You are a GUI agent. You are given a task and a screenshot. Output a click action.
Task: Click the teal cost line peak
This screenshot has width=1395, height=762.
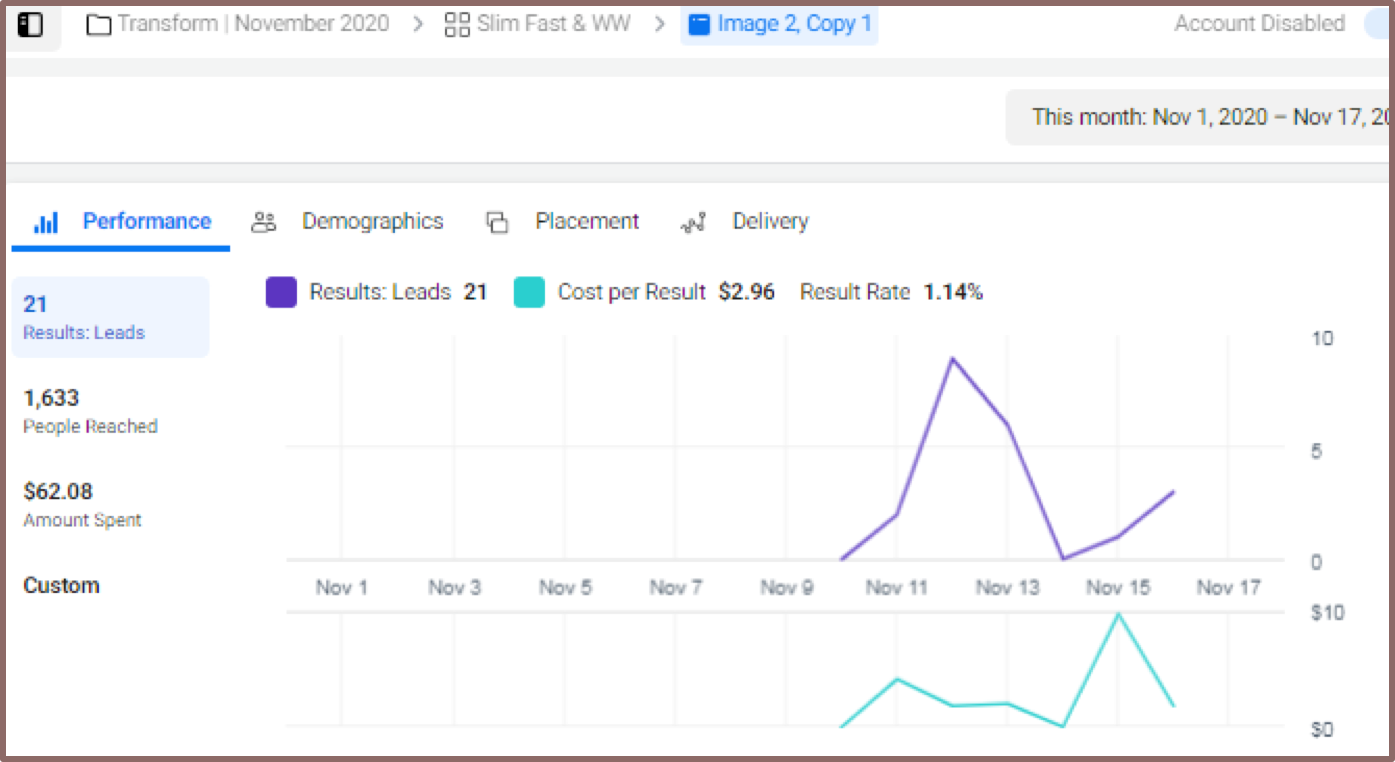pos(1118,614)
